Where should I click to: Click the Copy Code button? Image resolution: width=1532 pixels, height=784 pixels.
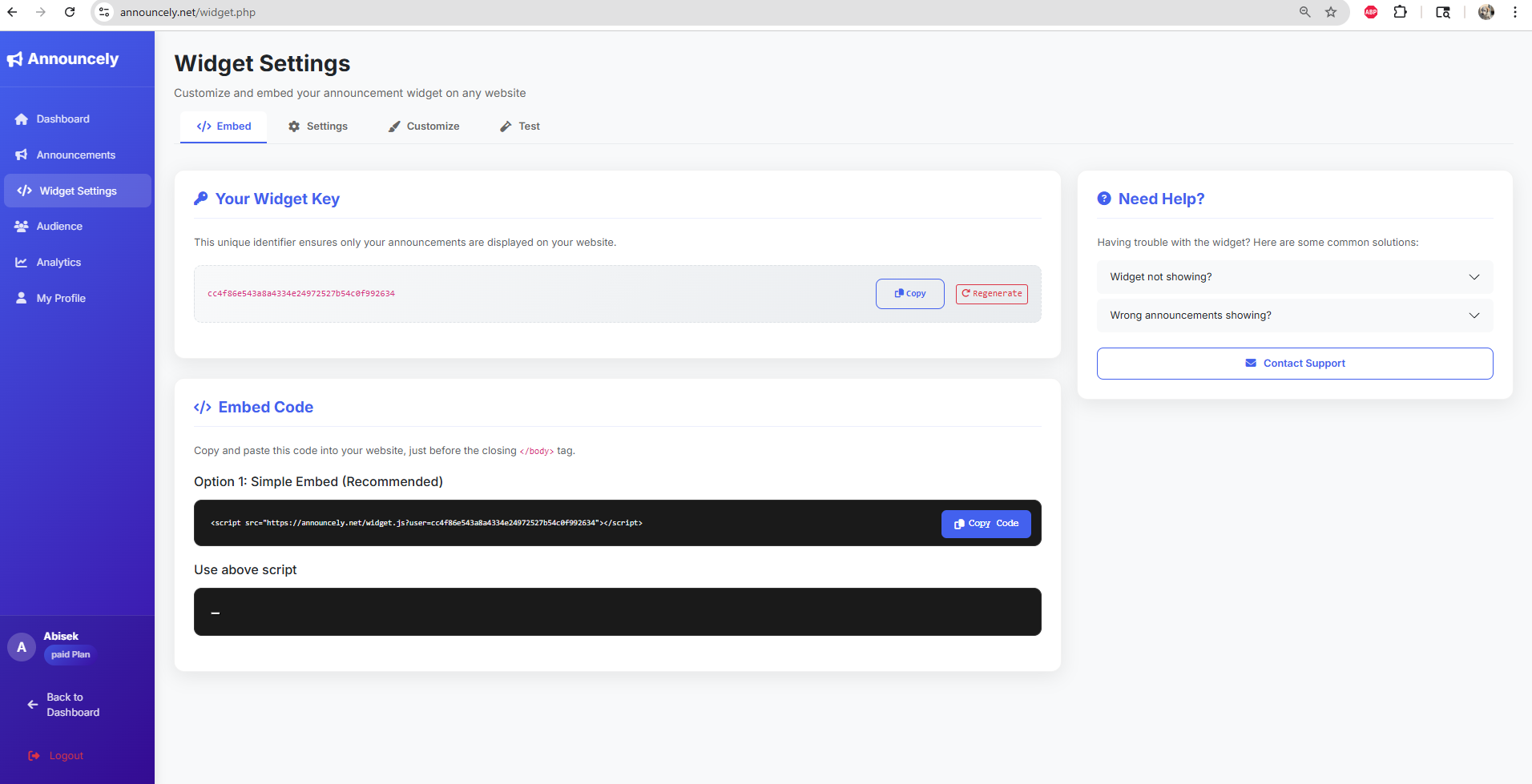[x=986, y=524]
